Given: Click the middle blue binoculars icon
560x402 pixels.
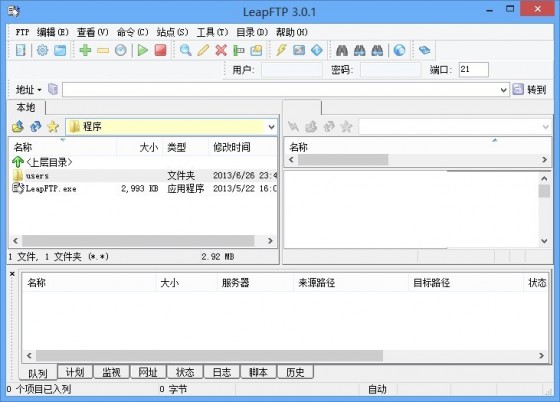Looking at the screenshot, I should (360, 50).
